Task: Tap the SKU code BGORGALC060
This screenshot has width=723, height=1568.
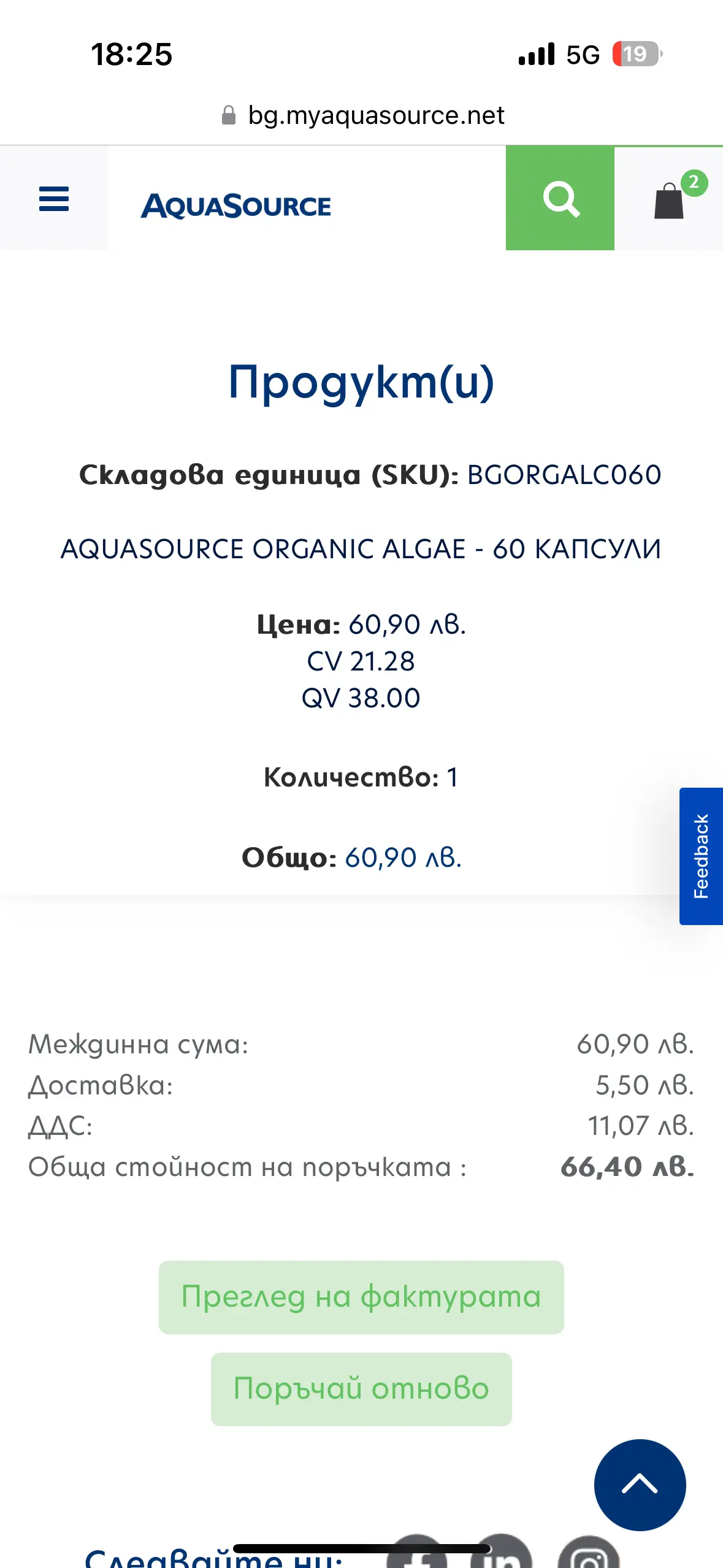Action: [x=564, y=475]
